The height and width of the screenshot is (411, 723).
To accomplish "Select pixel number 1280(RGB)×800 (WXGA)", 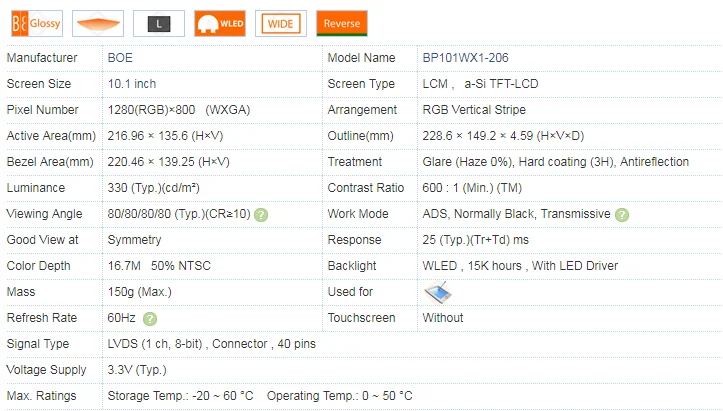I will [179, 110].
